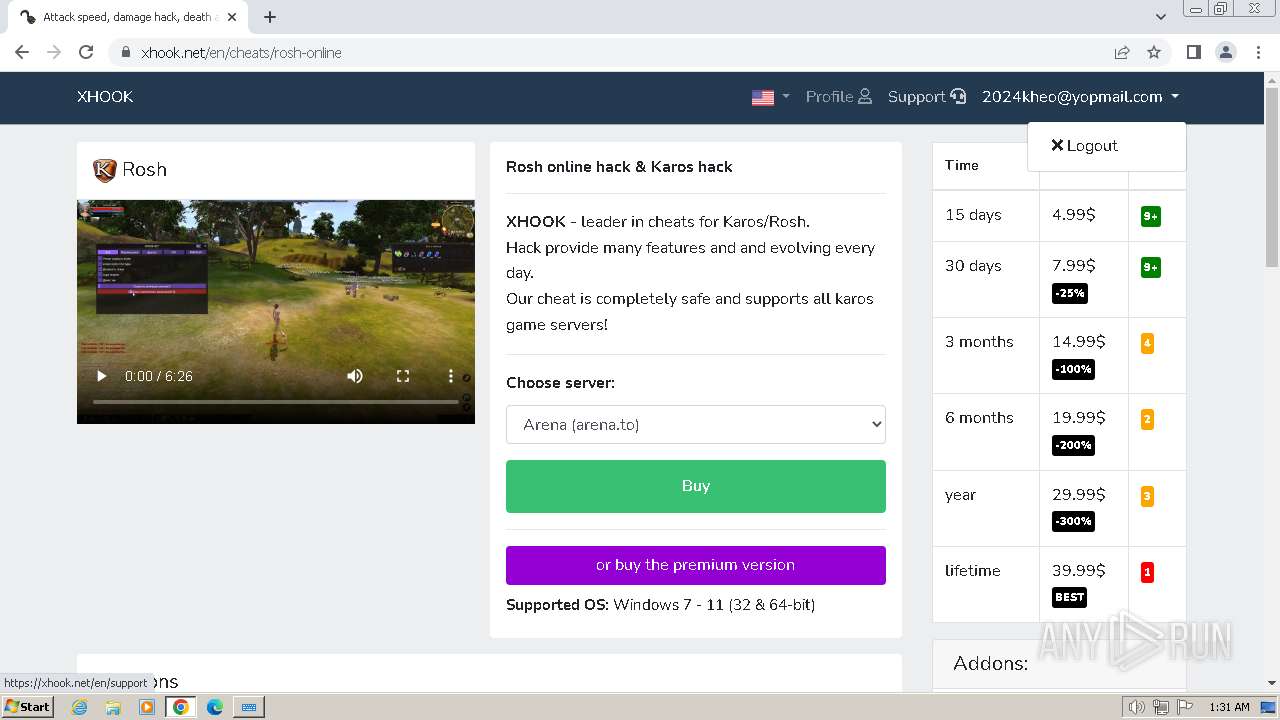Screen dimensions: 1280x720
Task: Open network tray icon
Action: [x=1161, y=707]
